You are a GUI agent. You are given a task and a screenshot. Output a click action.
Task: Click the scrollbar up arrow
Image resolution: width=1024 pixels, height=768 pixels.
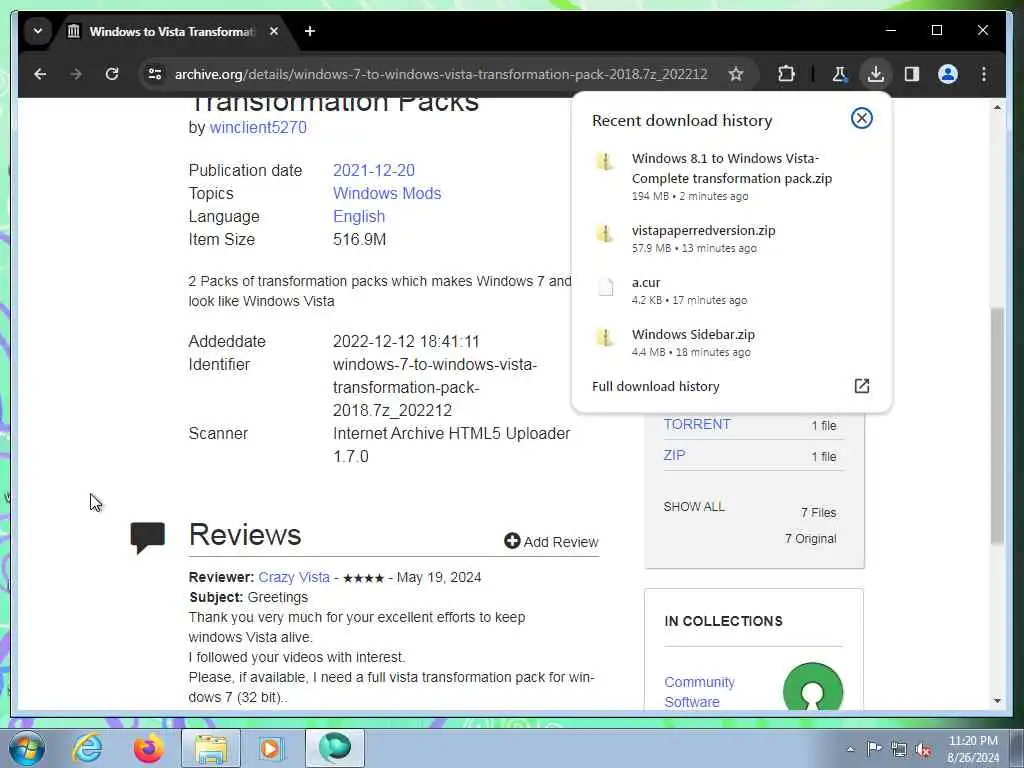(x=997, y=107)
